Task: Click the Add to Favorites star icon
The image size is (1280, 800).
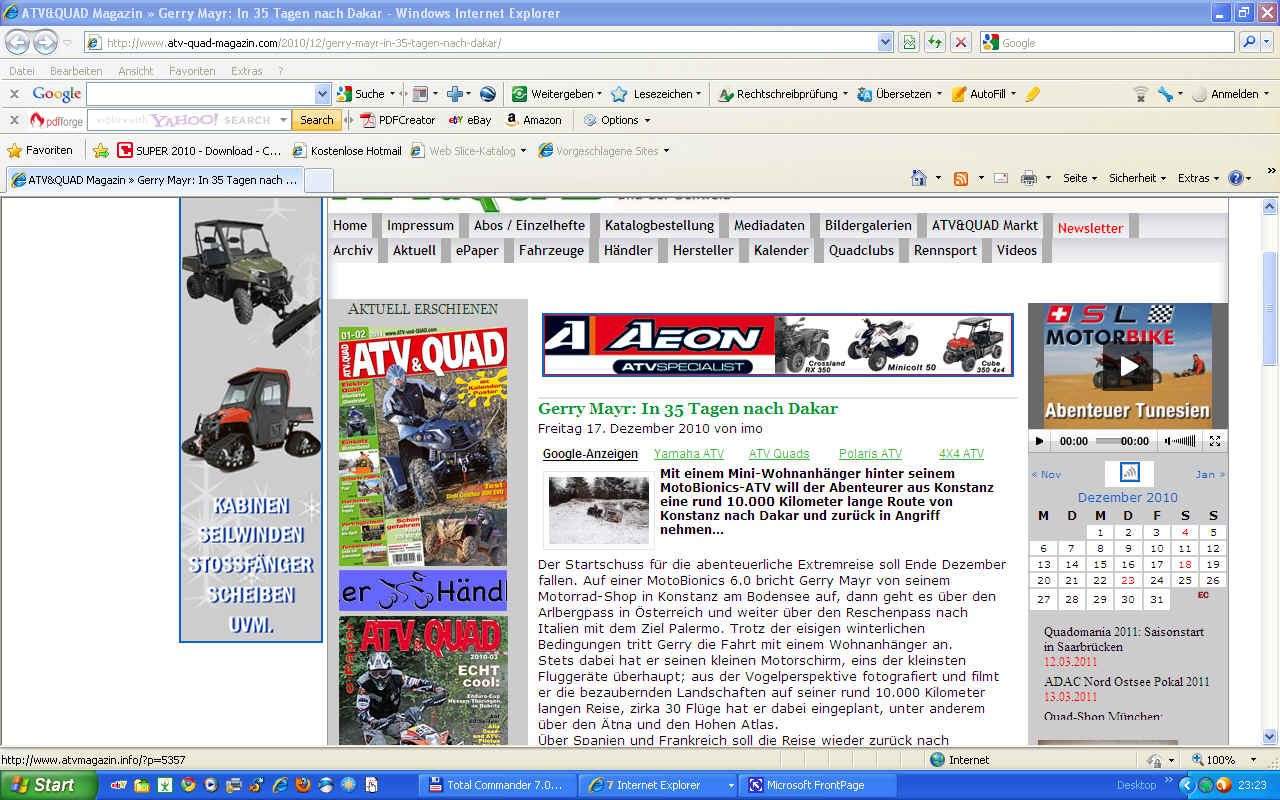Action: 101,151
